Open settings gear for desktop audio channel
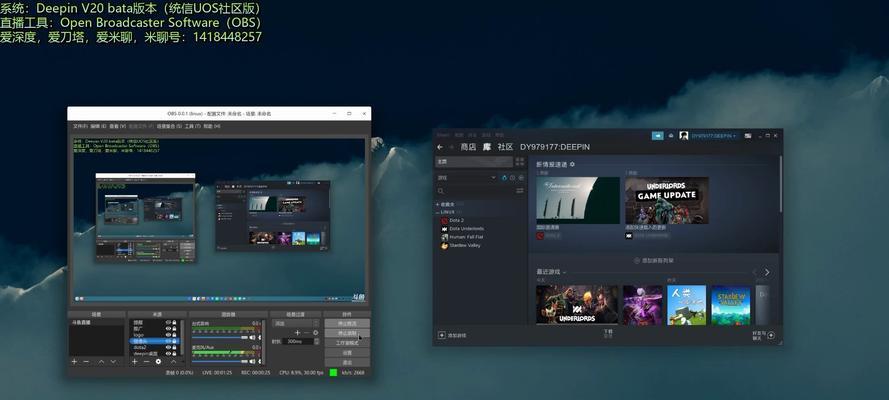889x400 pixels. tap(260, 338)
